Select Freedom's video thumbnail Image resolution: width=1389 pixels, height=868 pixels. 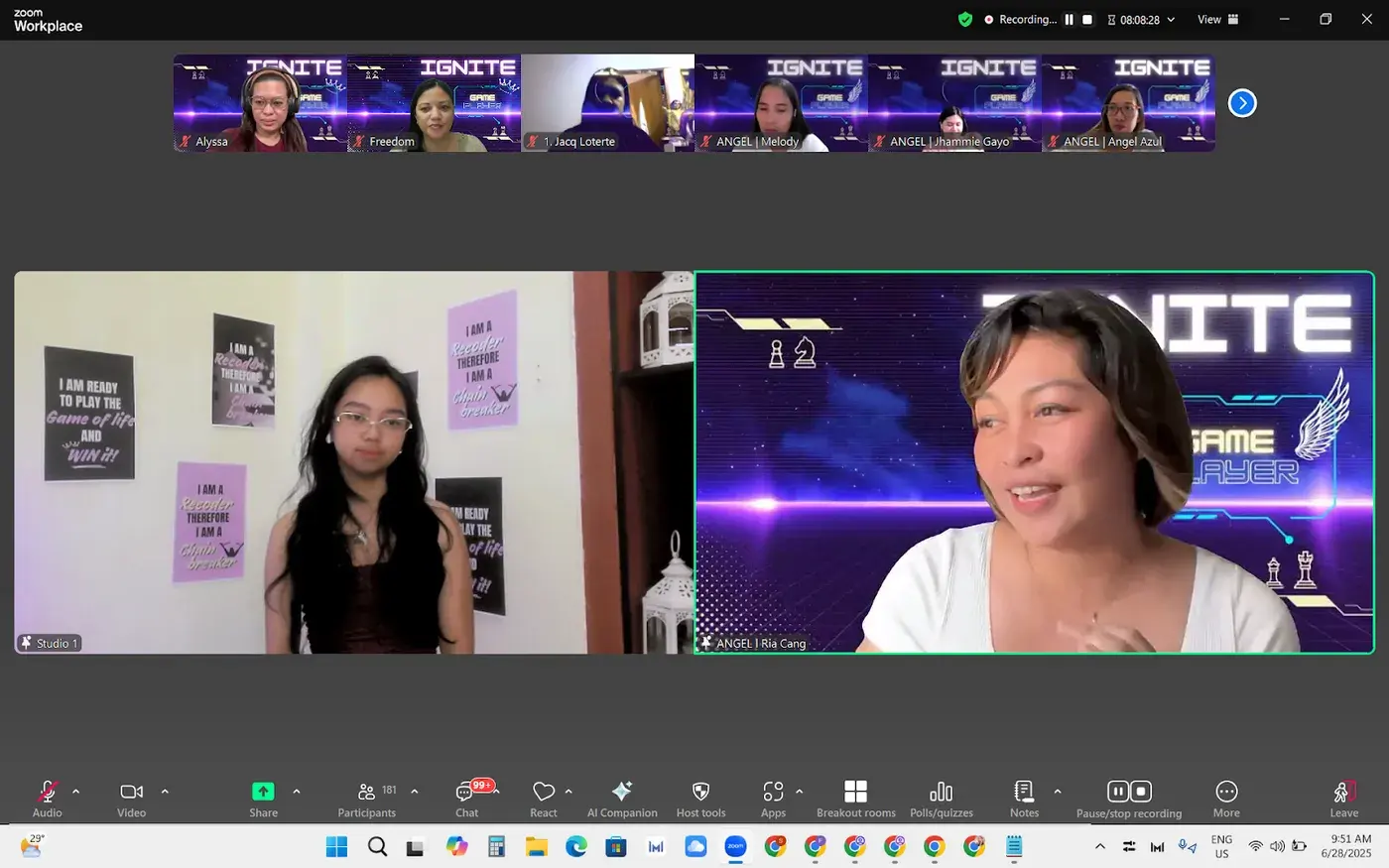(x=434, y=103)
